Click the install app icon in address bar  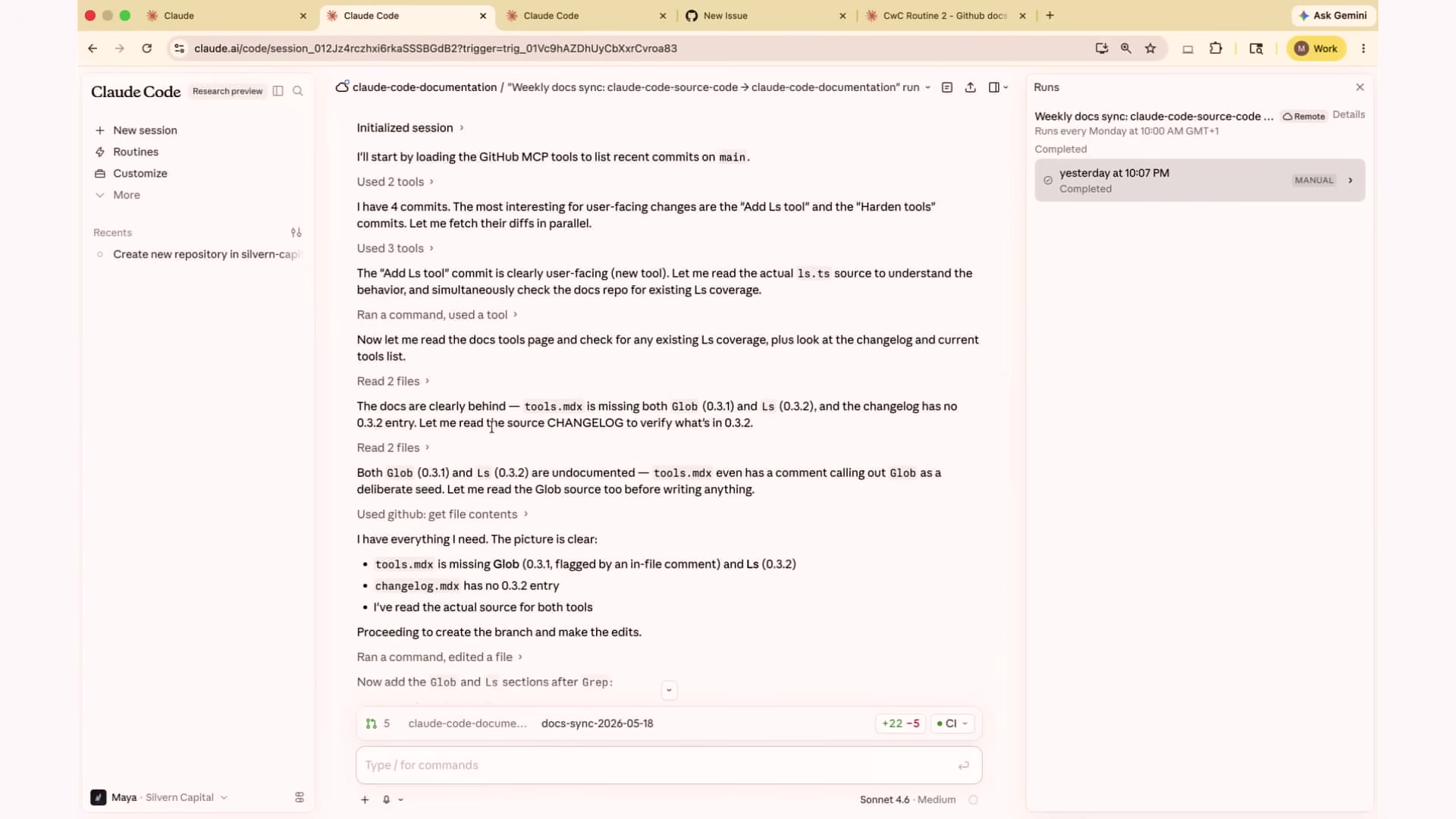[x=1102, y=49]
